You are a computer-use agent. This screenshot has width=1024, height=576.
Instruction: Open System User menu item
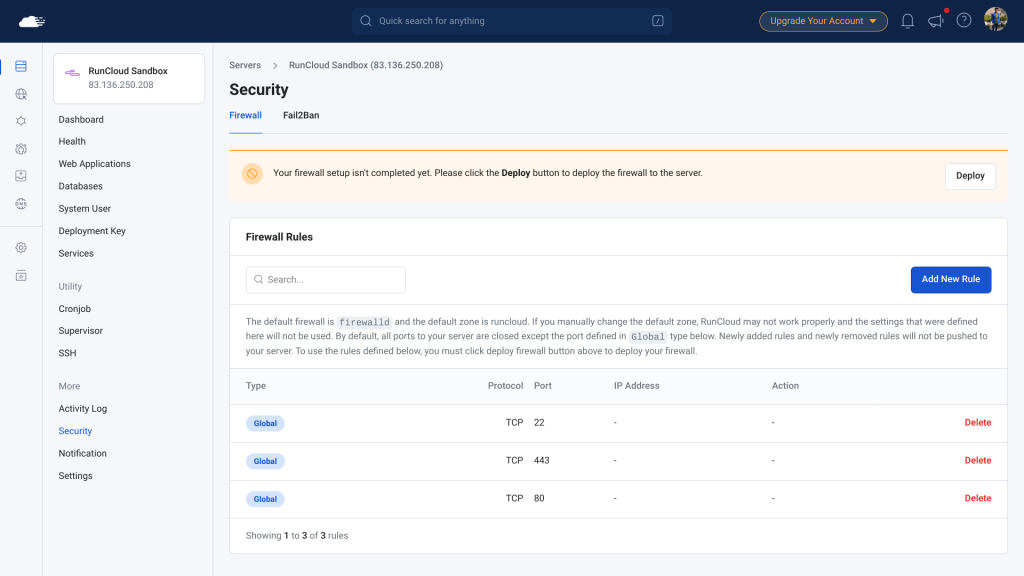pyautogui.click(x=84, y=209)
